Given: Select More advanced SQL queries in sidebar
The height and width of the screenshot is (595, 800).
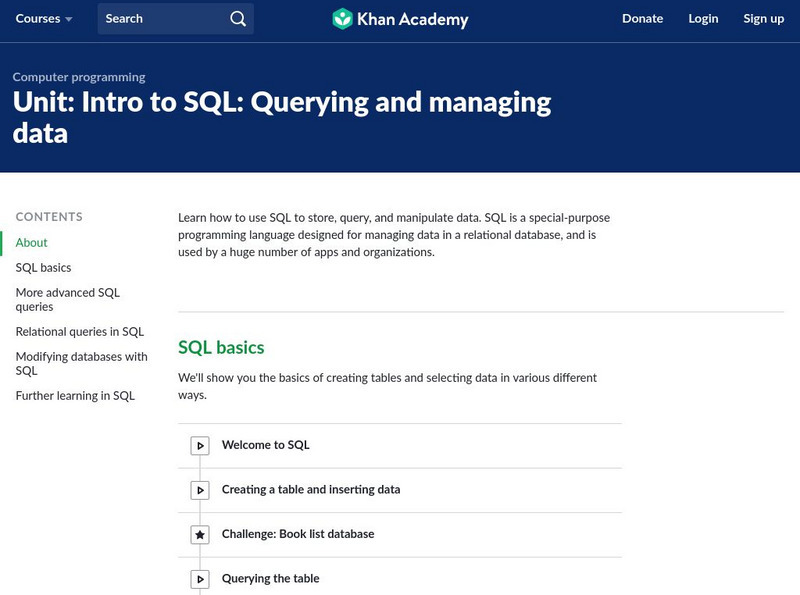Looking at the screenshot, I should point(68,300).
